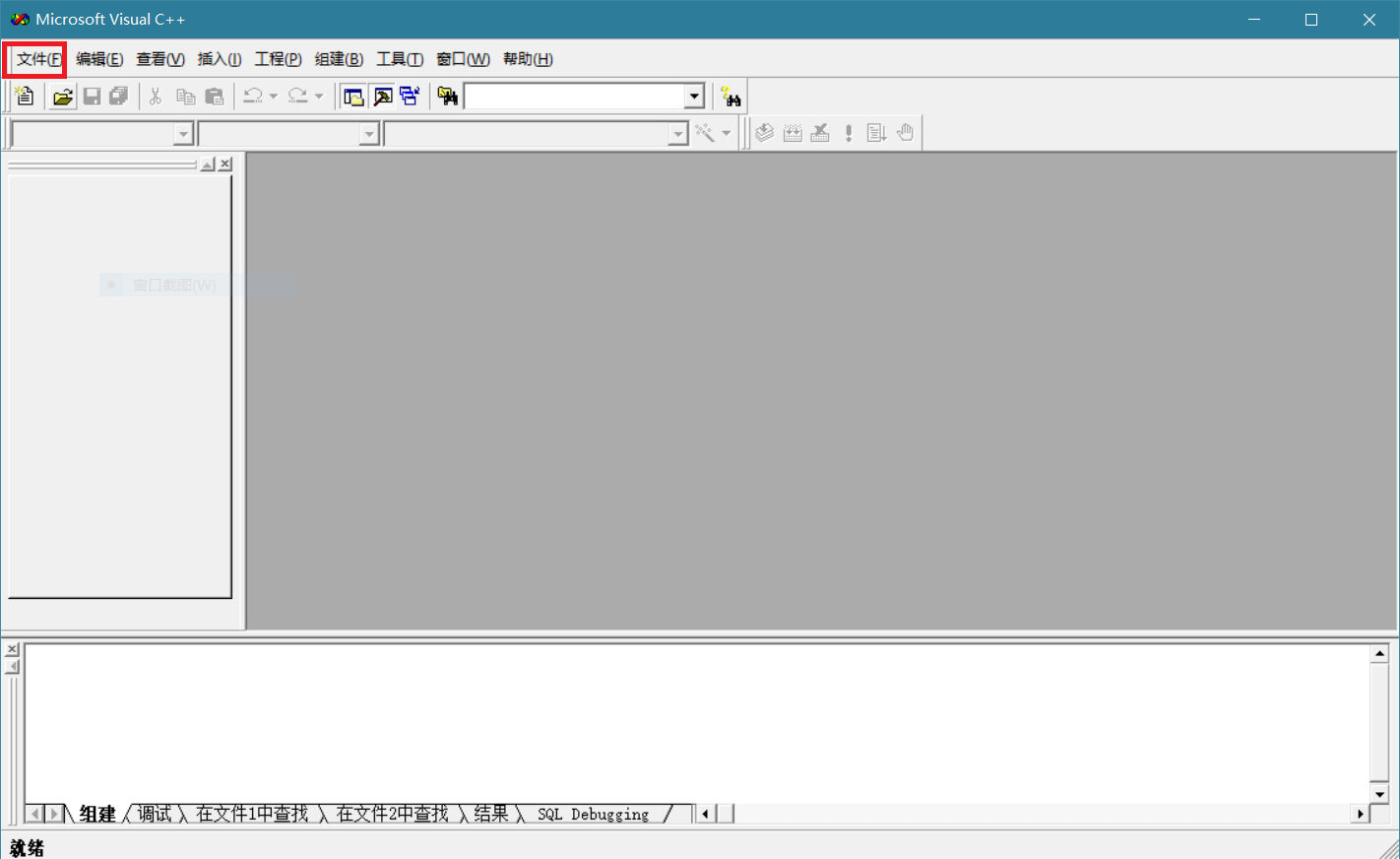
Task: Click the New Text File toolbar icon
Action: pyautogui.click(x=25, y=96)
